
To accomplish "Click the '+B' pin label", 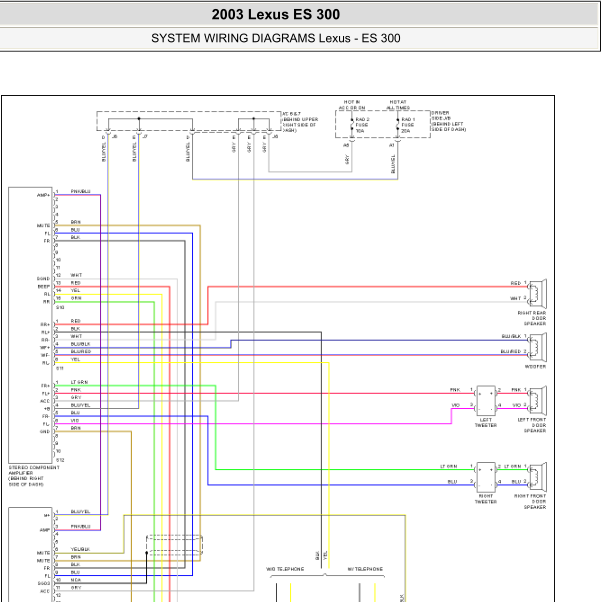I will 47,409.
